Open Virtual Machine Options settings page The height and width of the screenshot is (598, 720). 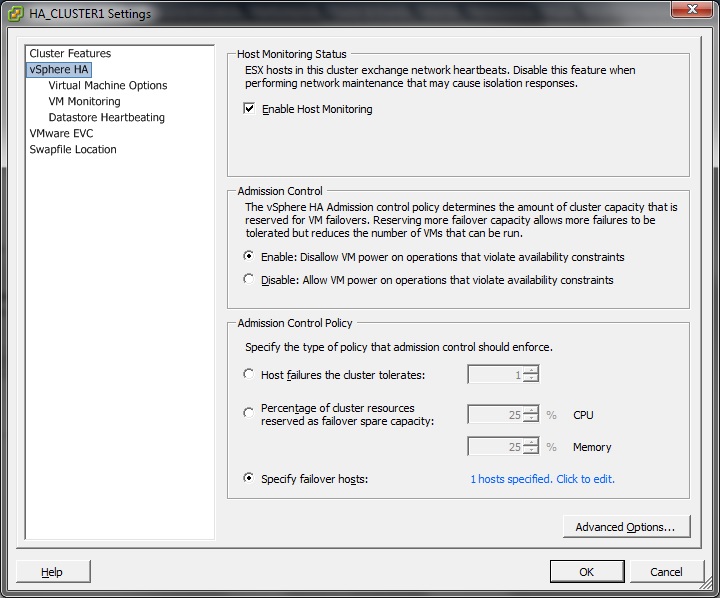(x=108, y=85)
